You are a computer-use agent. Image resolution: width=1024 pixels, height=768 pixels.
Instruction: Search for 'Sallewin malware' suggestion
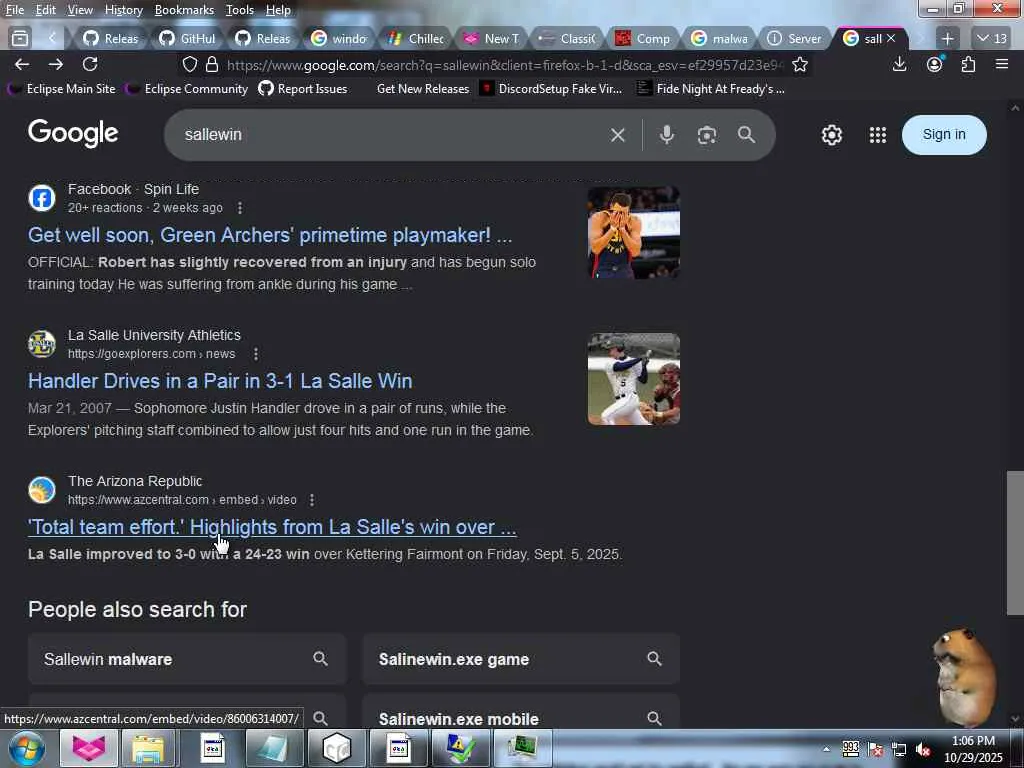[x=187, y=659]
